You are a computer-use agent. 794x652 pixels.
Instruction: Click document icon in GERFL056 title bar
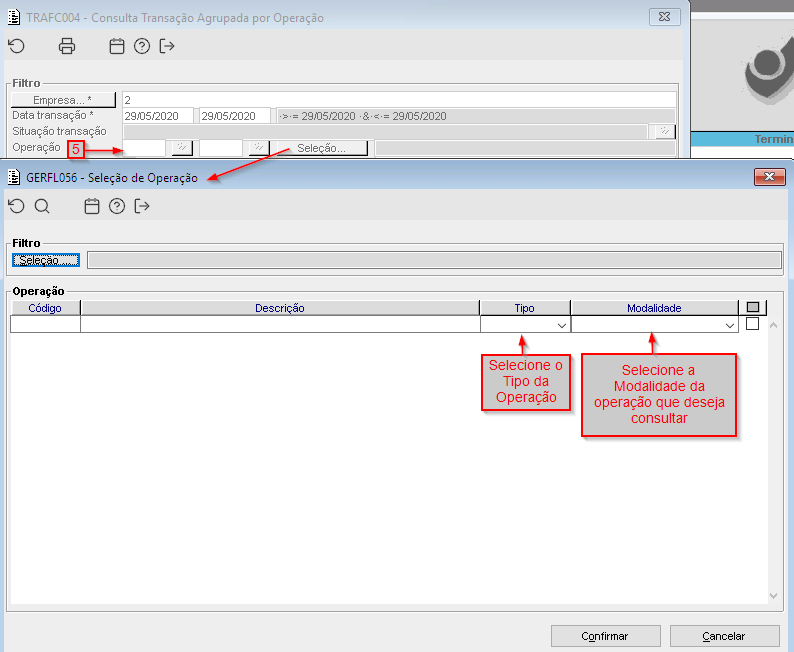(14, 178)
